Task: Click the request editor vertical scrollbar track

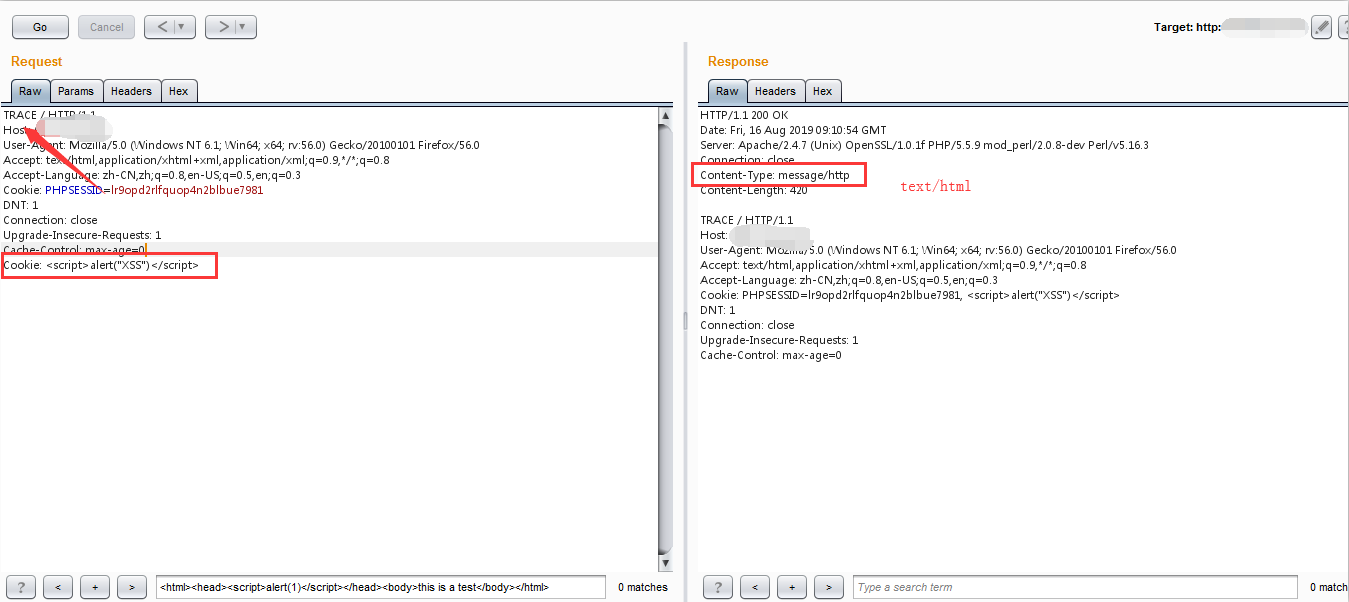Action: coord(666,338)
